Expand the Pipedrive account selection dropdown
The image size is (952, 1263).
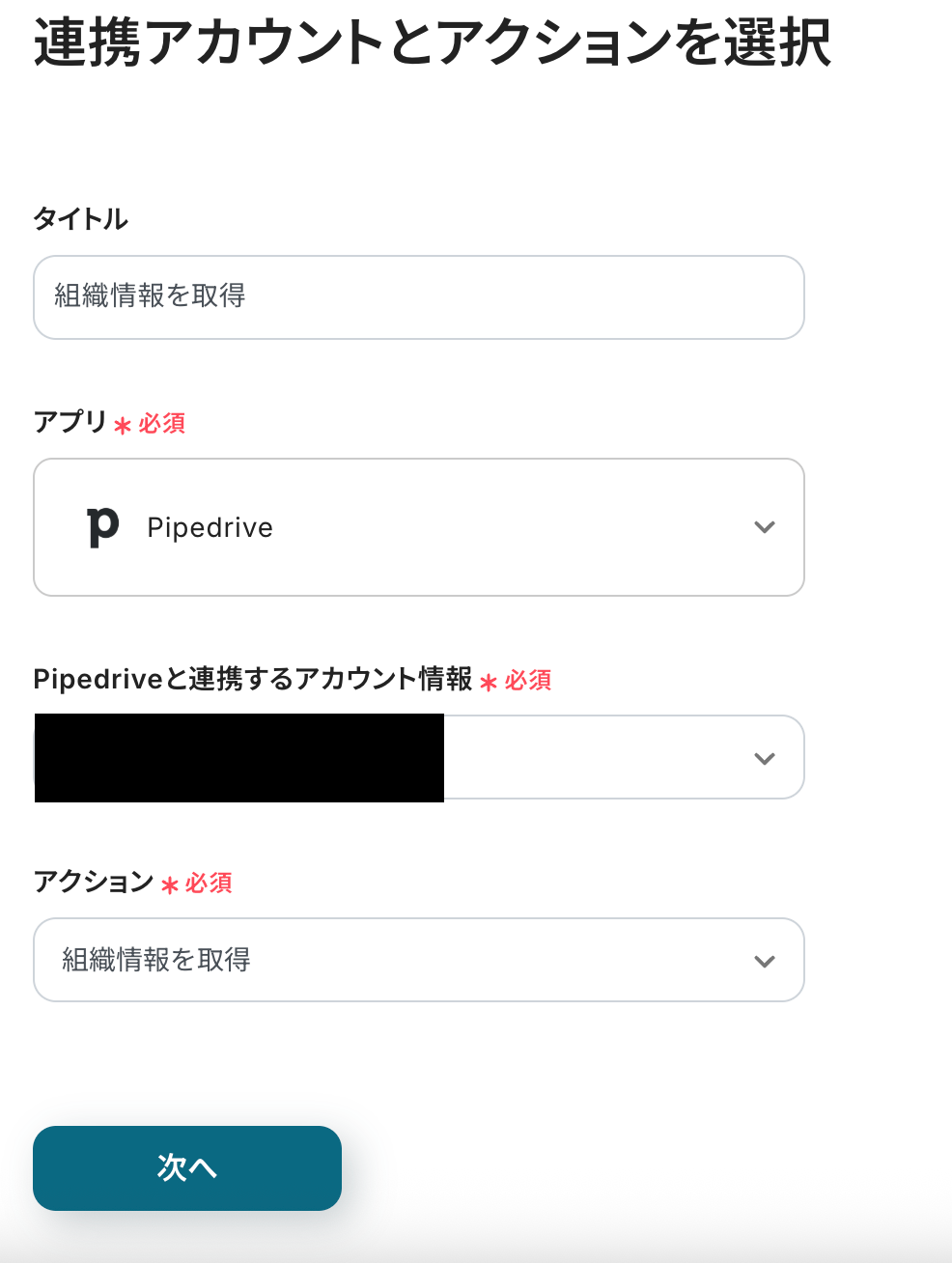click(618, 758)
